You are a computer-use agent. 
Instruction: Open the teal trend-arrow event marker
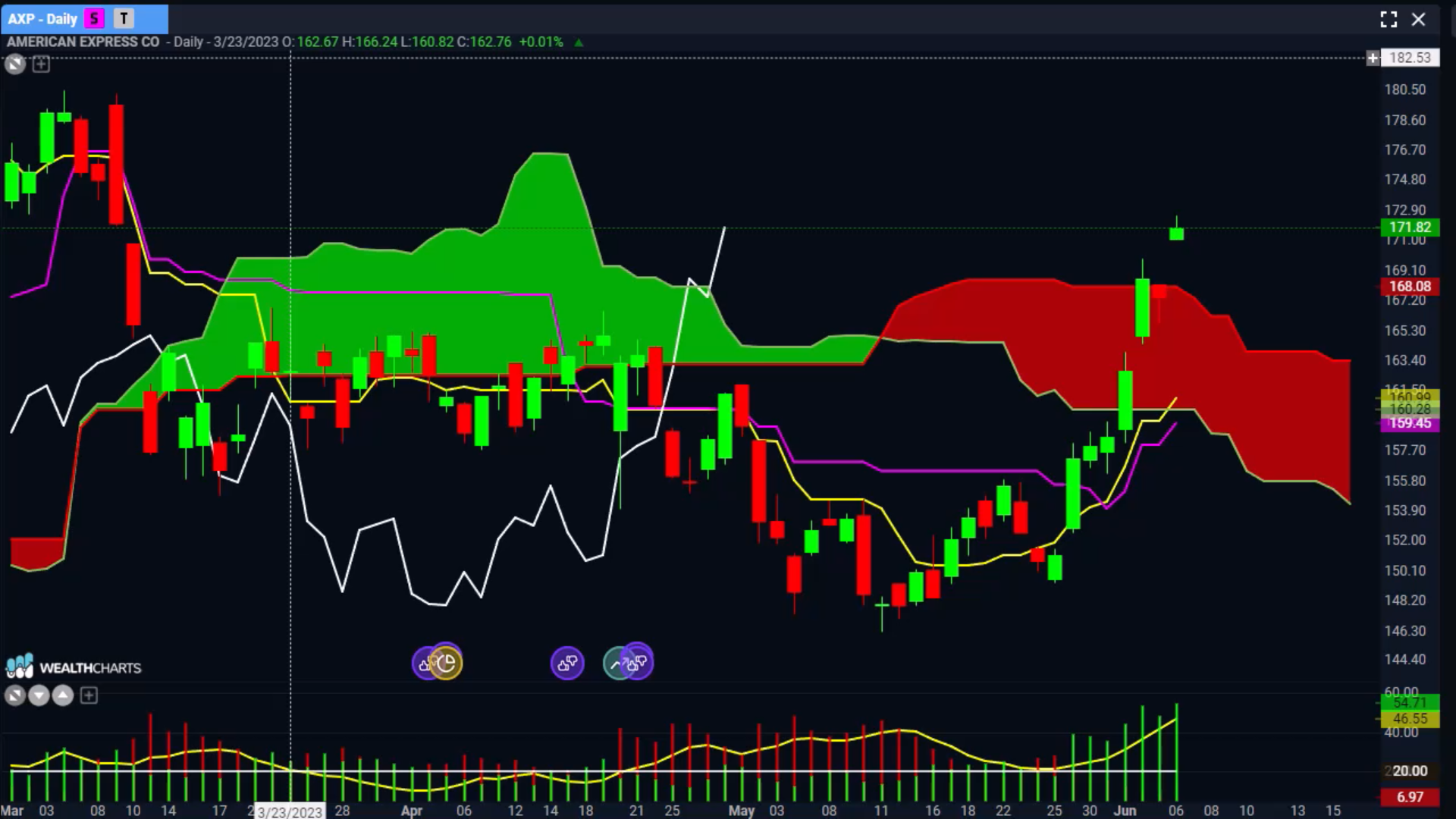pyautogui.click(x=617, y=664)
